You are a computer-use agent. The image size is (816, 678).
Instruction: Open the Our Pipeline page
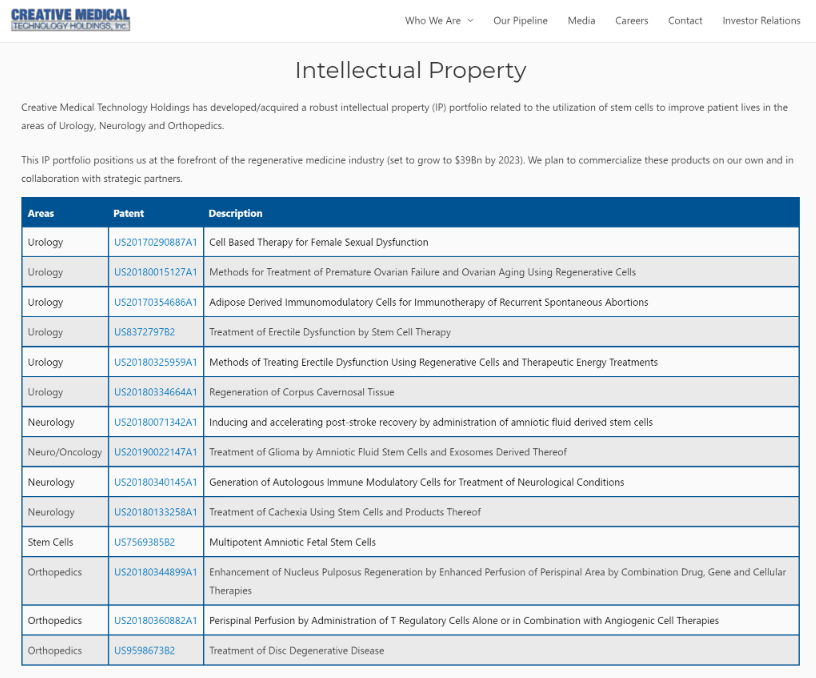point(520,20)
